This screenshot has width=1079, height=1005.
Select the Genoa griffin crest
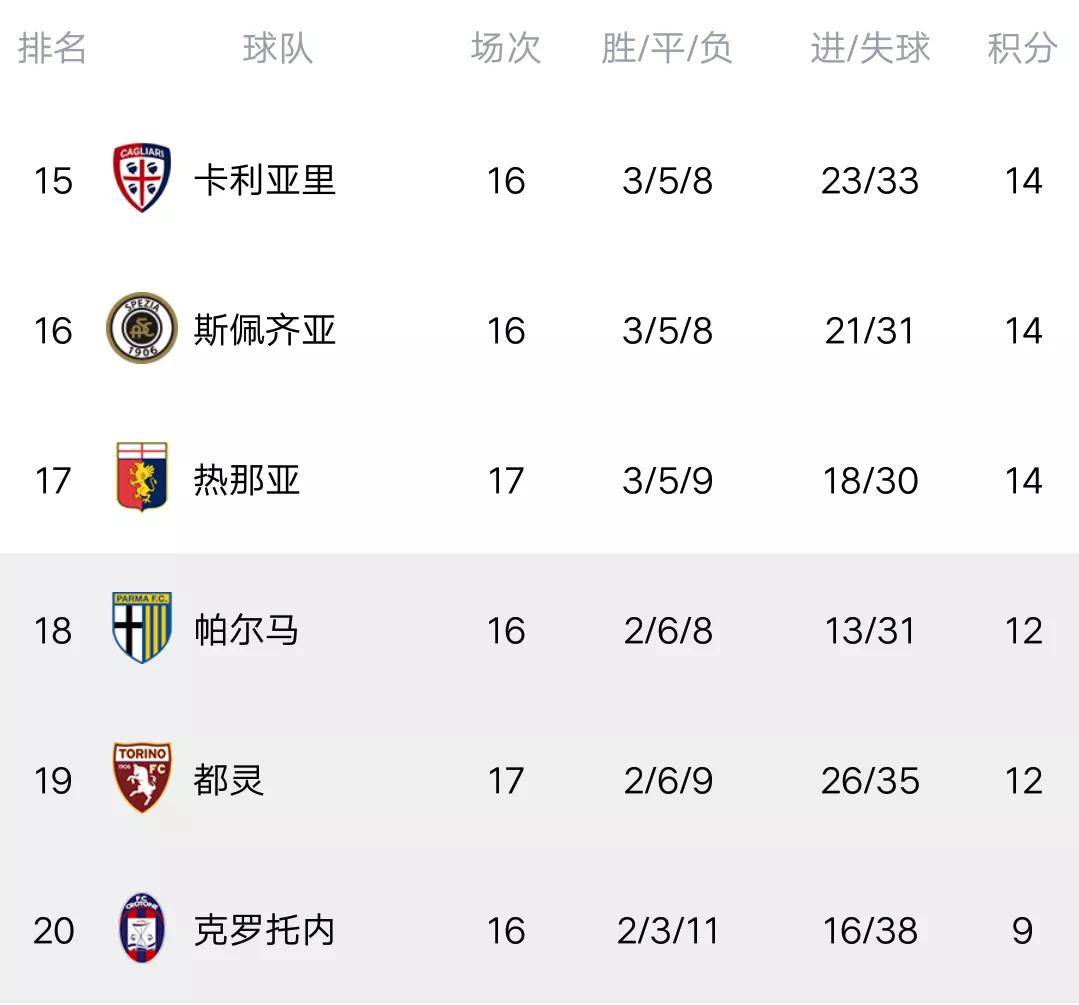pos(142,477)
